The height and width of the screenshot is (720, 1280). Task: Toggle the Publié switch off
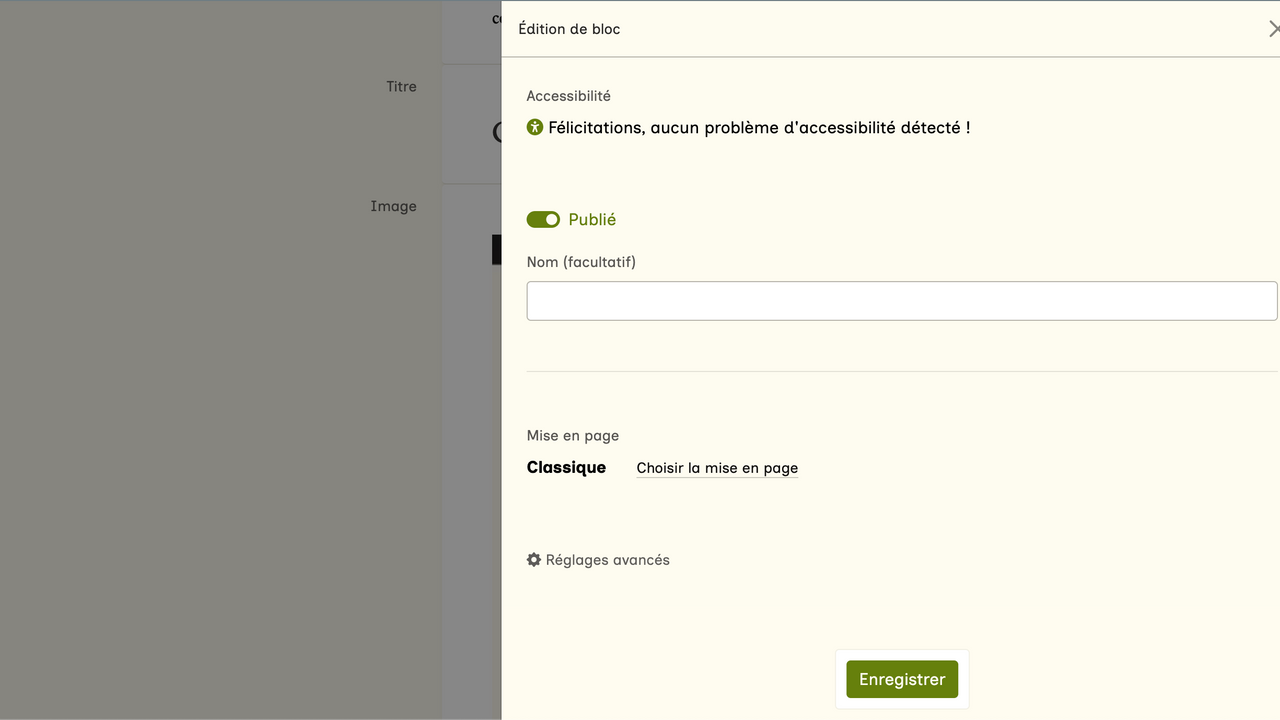pos(543,219)
